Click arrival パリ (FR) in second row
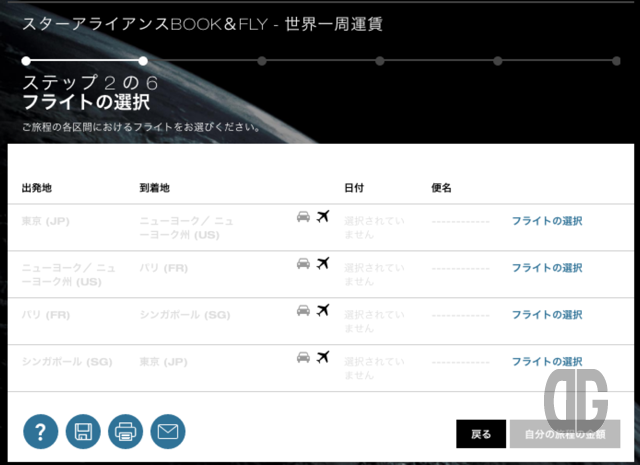Screen dimensions: 640x465 [x=164, y=268]
